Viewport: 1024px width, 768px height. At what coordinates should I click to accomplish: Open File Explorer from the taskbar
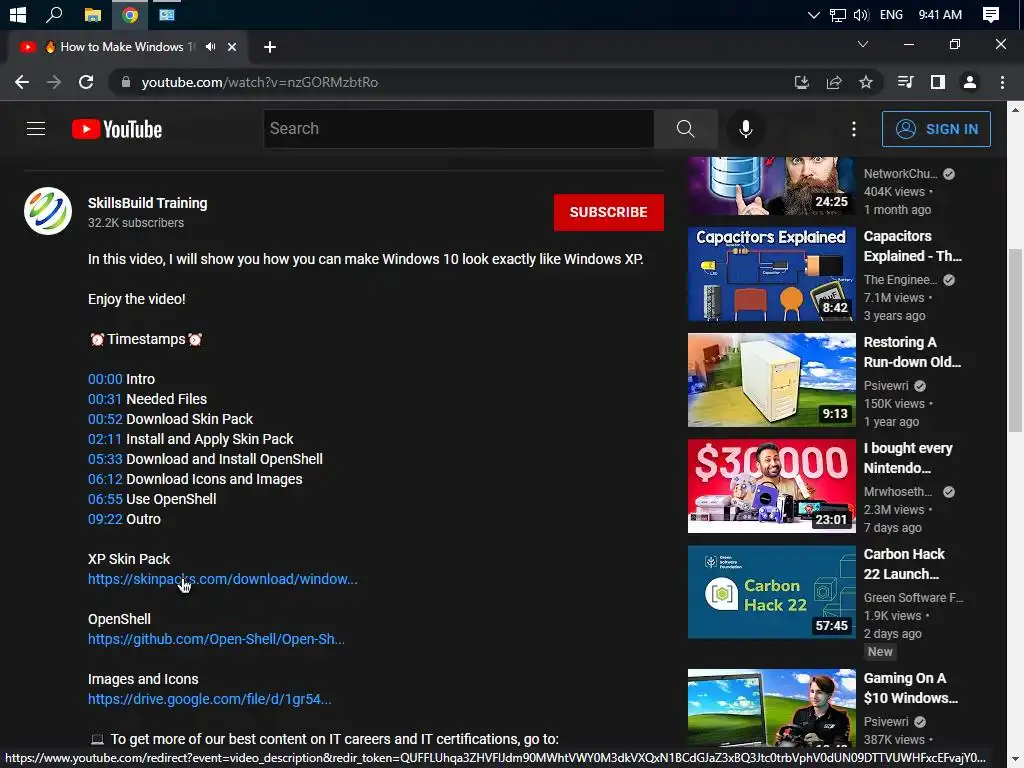click(93, 14)
